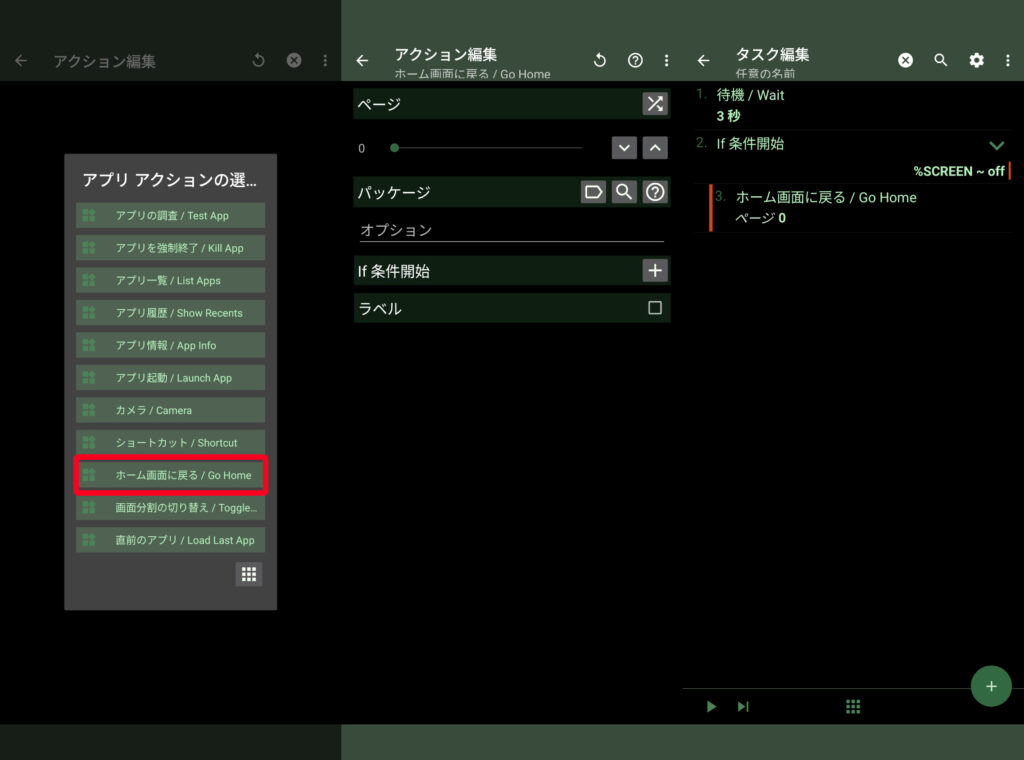The image size is (1024, 760).
Task: Add condition with If 条件開始 plus icon
Action: [655, 270]
